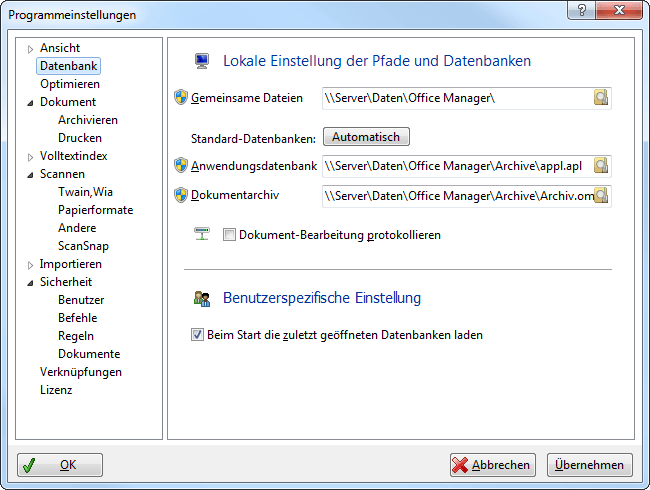Click browse icon for Anwendungsdatenbank path
Viewport: 650px width, 490px height.
pos(601,166)
